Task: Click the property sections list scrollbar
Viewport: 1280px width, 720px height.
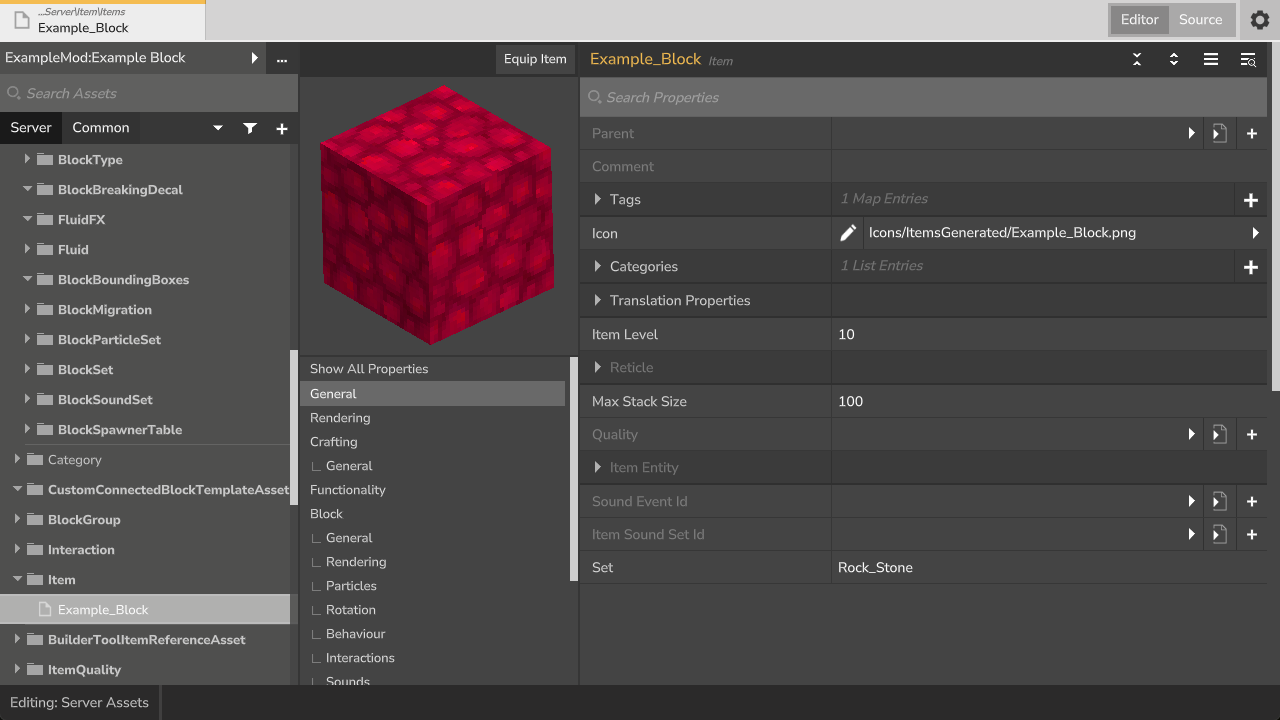Action: pos(573,469)
